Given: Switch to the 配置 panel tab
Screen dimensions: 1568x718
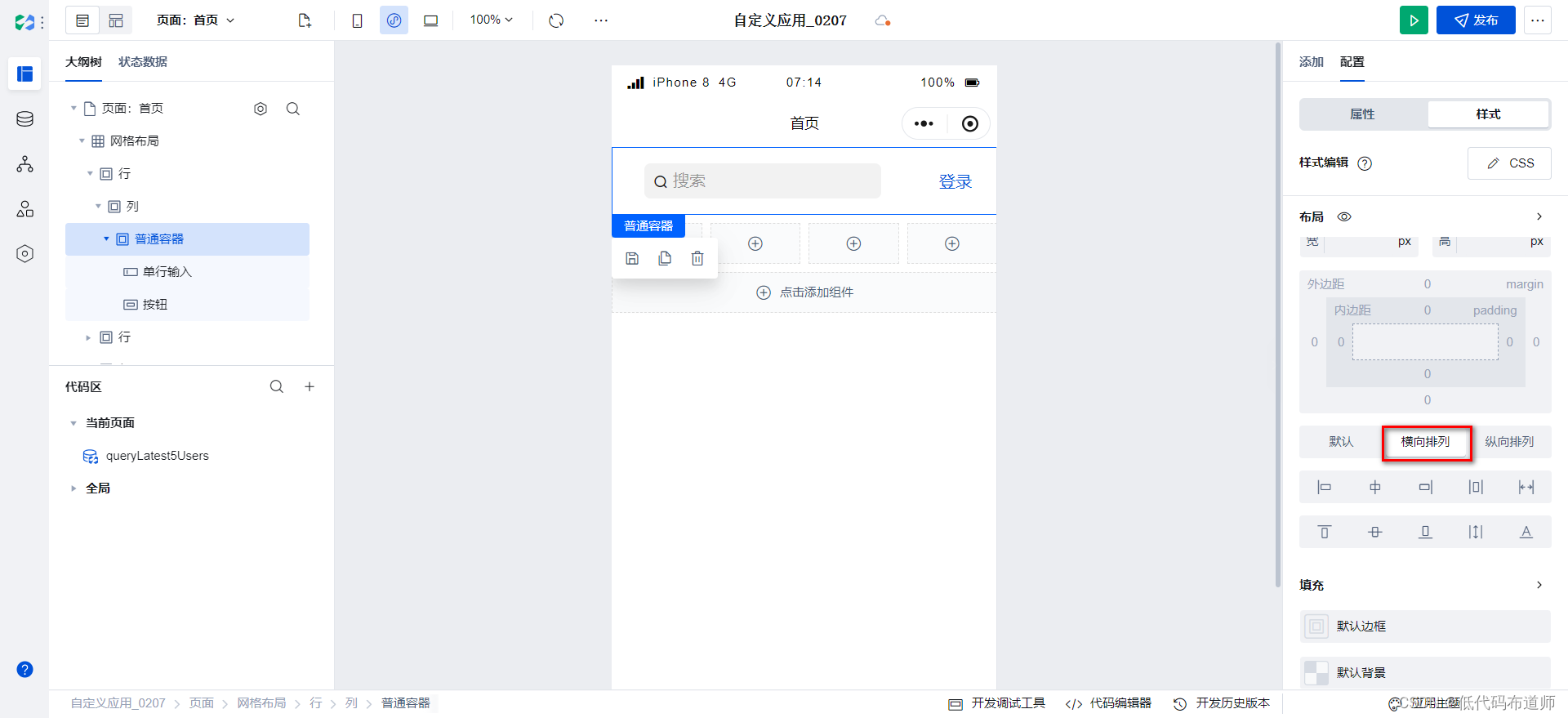Looking at the screenshot, I should click(x=1352, y=62).
